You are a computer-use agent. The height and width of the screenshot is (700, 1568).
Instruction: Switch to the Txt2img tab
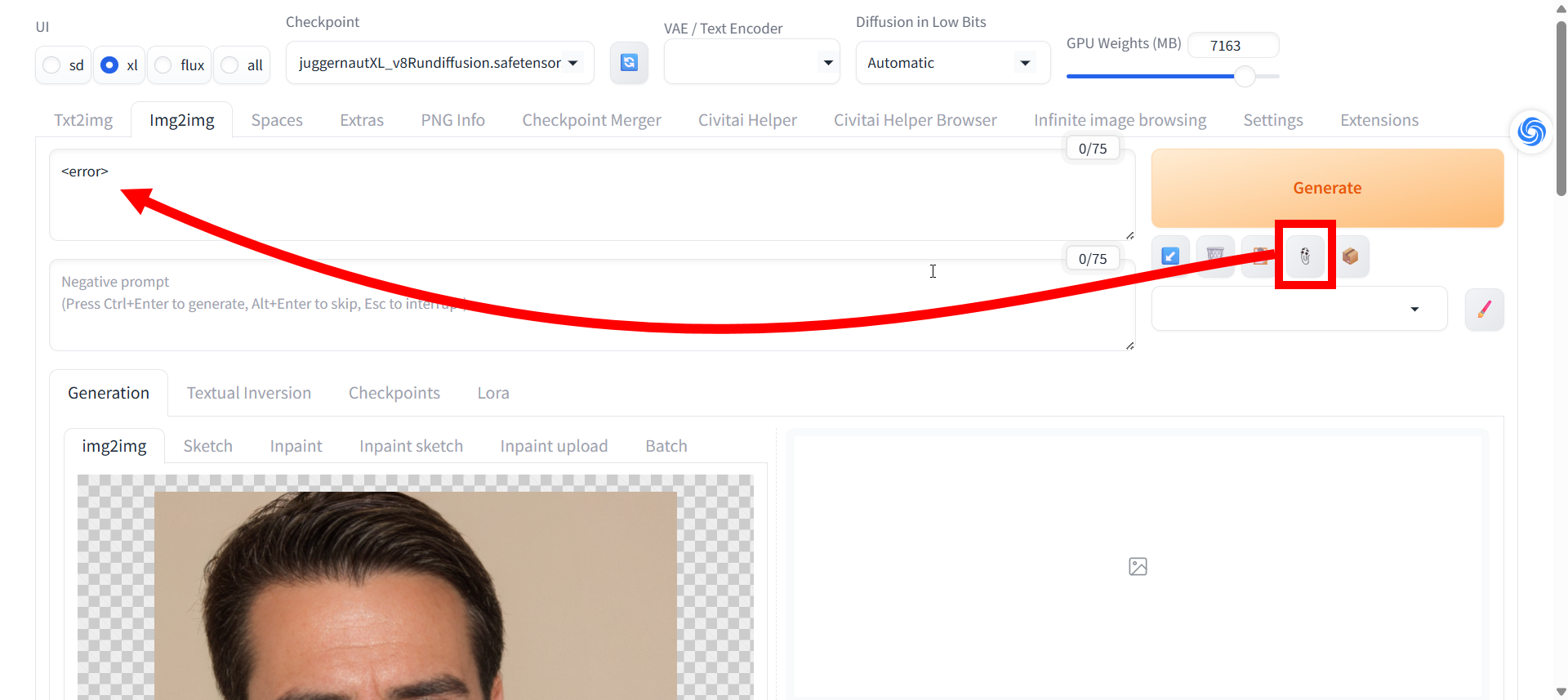(83, 120)
